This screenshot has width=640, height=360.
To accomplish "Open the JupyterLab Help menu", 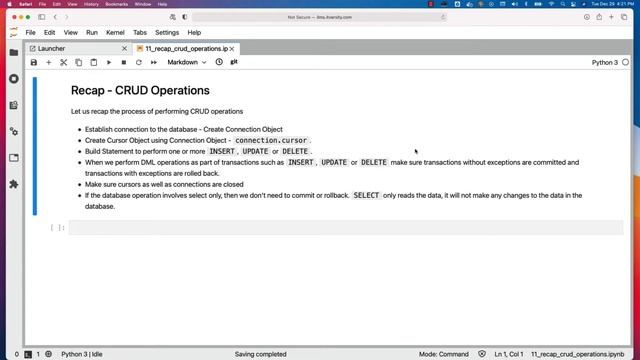I will [194, 33].
